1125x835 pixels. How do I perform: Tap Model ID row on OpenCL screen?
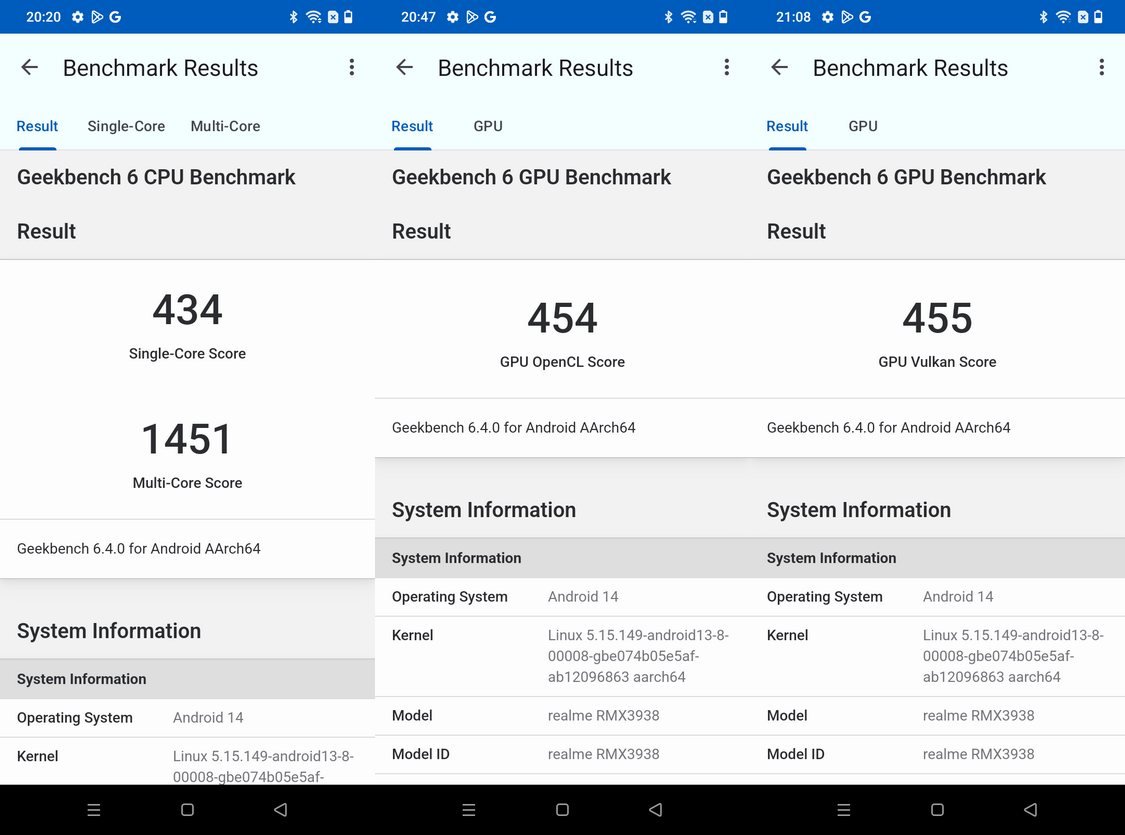[562, 755]
